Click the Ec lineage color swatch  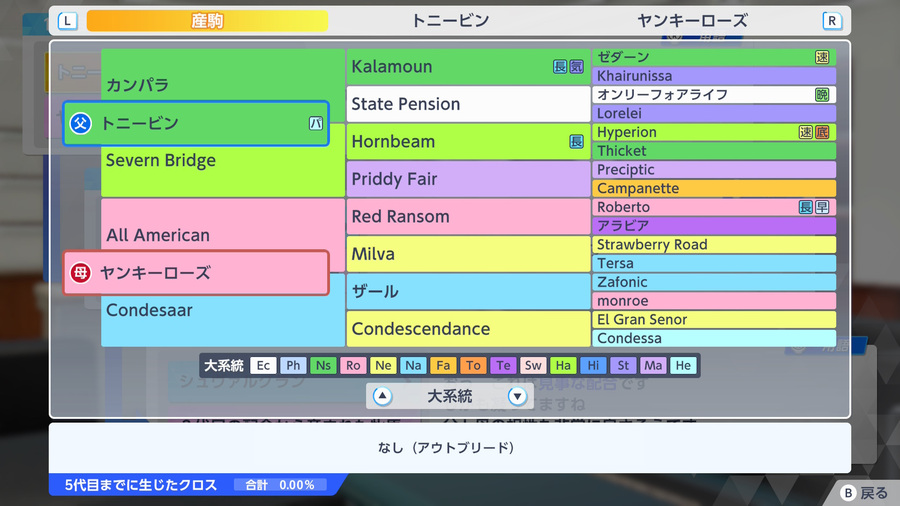tap(263, 365)
